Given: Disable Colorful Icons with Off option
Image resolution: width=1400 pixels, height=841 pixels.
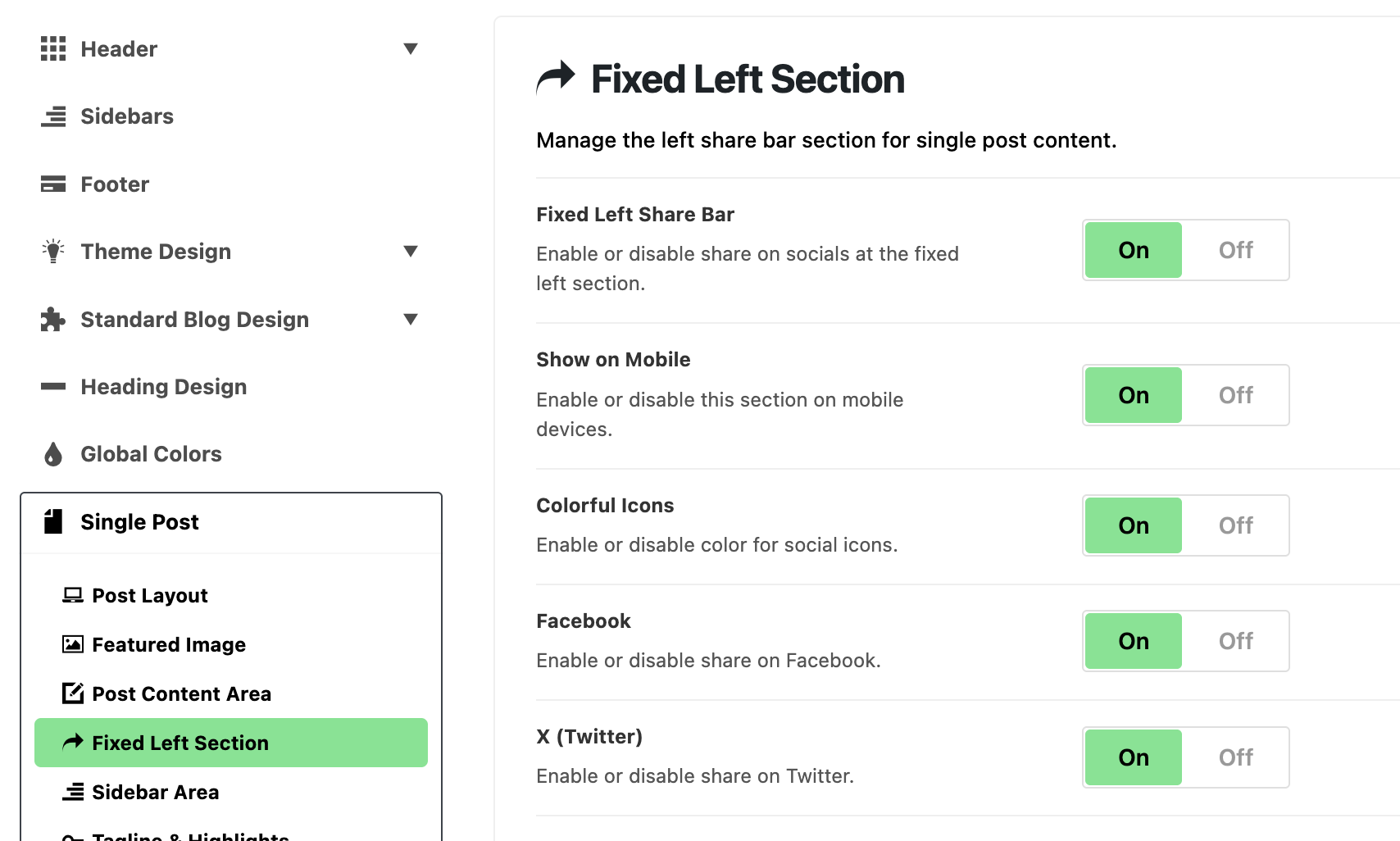Looking at the screenshot, I should coord(1235,525).
